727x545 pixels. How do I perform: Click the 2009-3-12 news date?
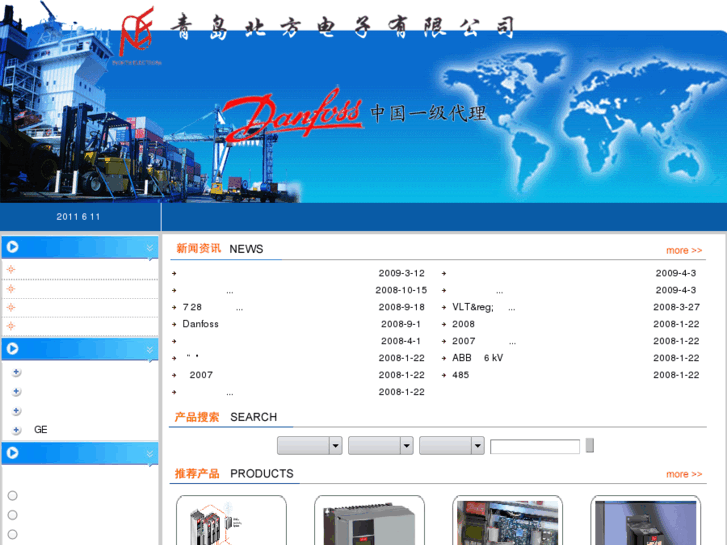click(x=402, y=273)
